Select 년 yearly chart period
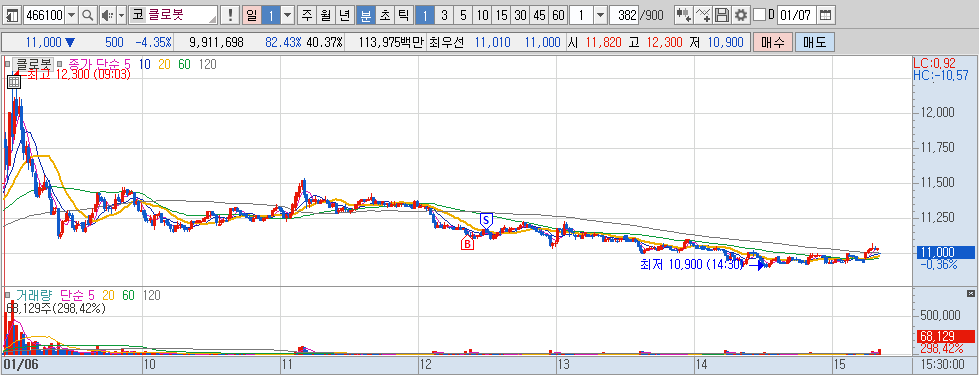 tap(344, 15)
